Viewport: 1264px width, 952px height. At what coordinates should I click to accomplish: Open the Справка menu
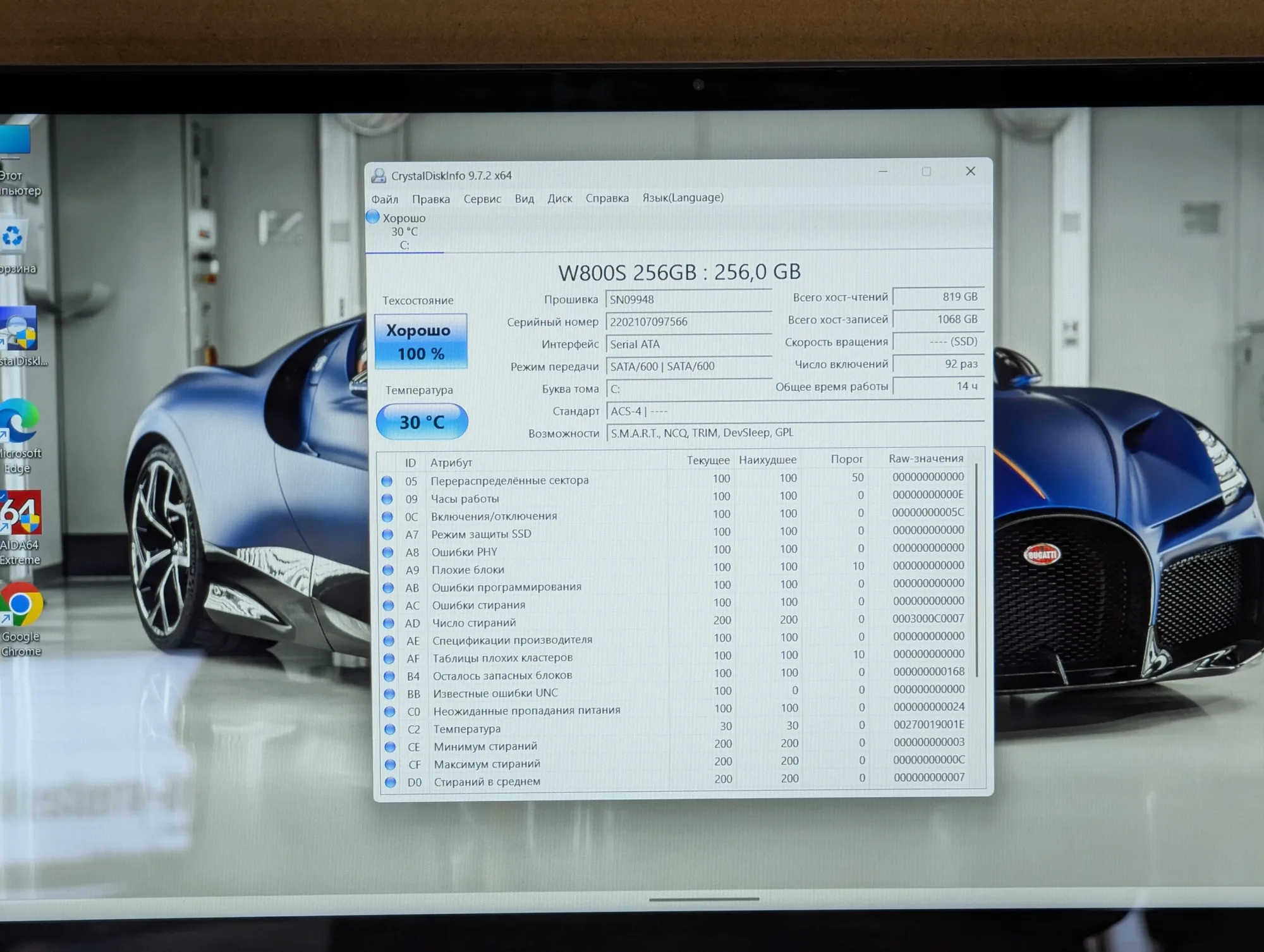[607, 198]
